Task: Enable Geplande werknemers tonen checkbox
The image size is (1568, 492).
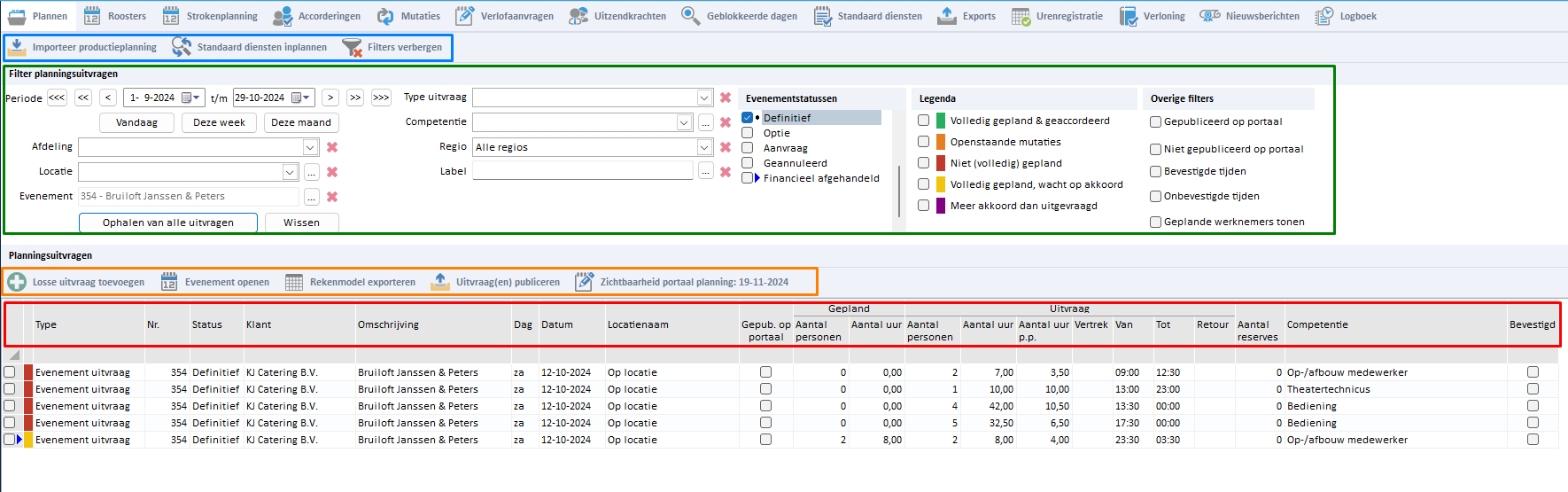Action: (1156, 223)
